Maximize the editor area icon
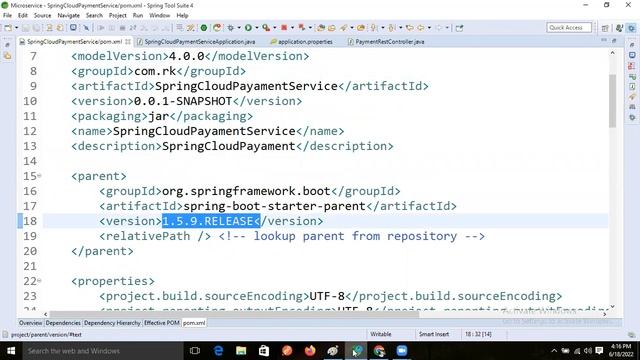The height and width of the screenshot is (360, 640). 614,41
